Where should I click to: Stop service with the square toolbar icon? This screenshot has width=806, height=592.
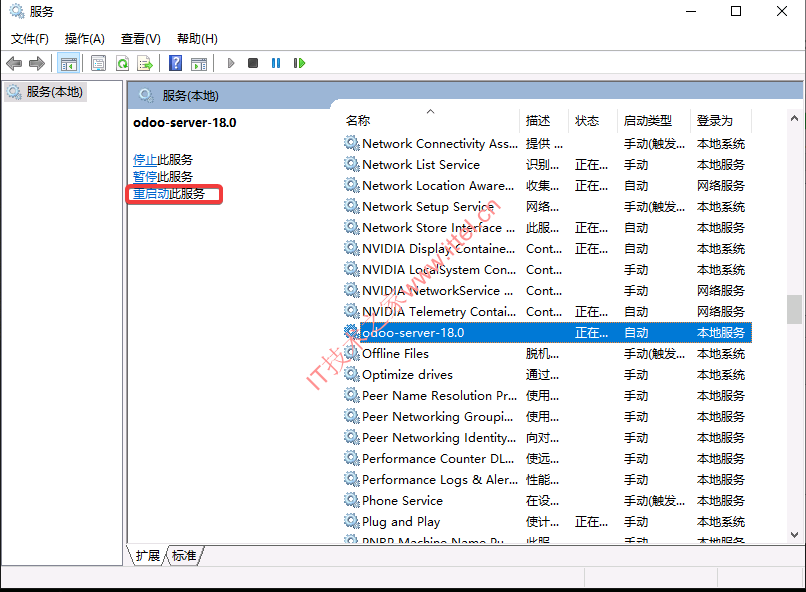click(252, 63)
